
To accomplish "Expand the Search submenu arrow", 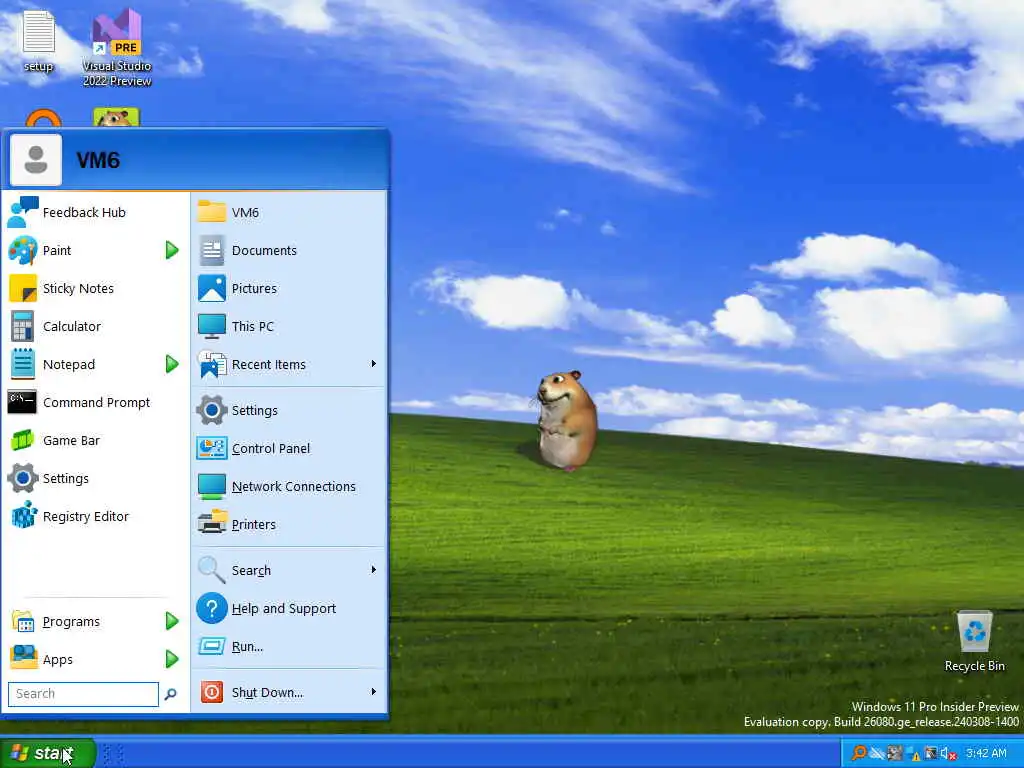I will (x=374, y=570).
